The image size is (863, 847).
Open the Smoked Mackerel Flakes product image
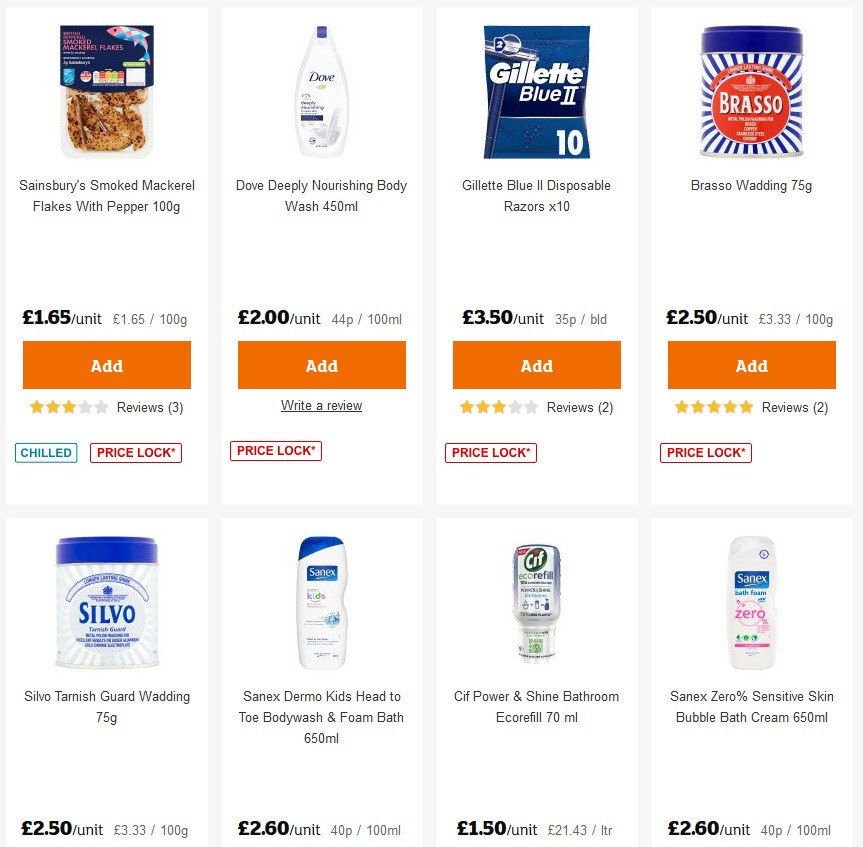(106, 90)
